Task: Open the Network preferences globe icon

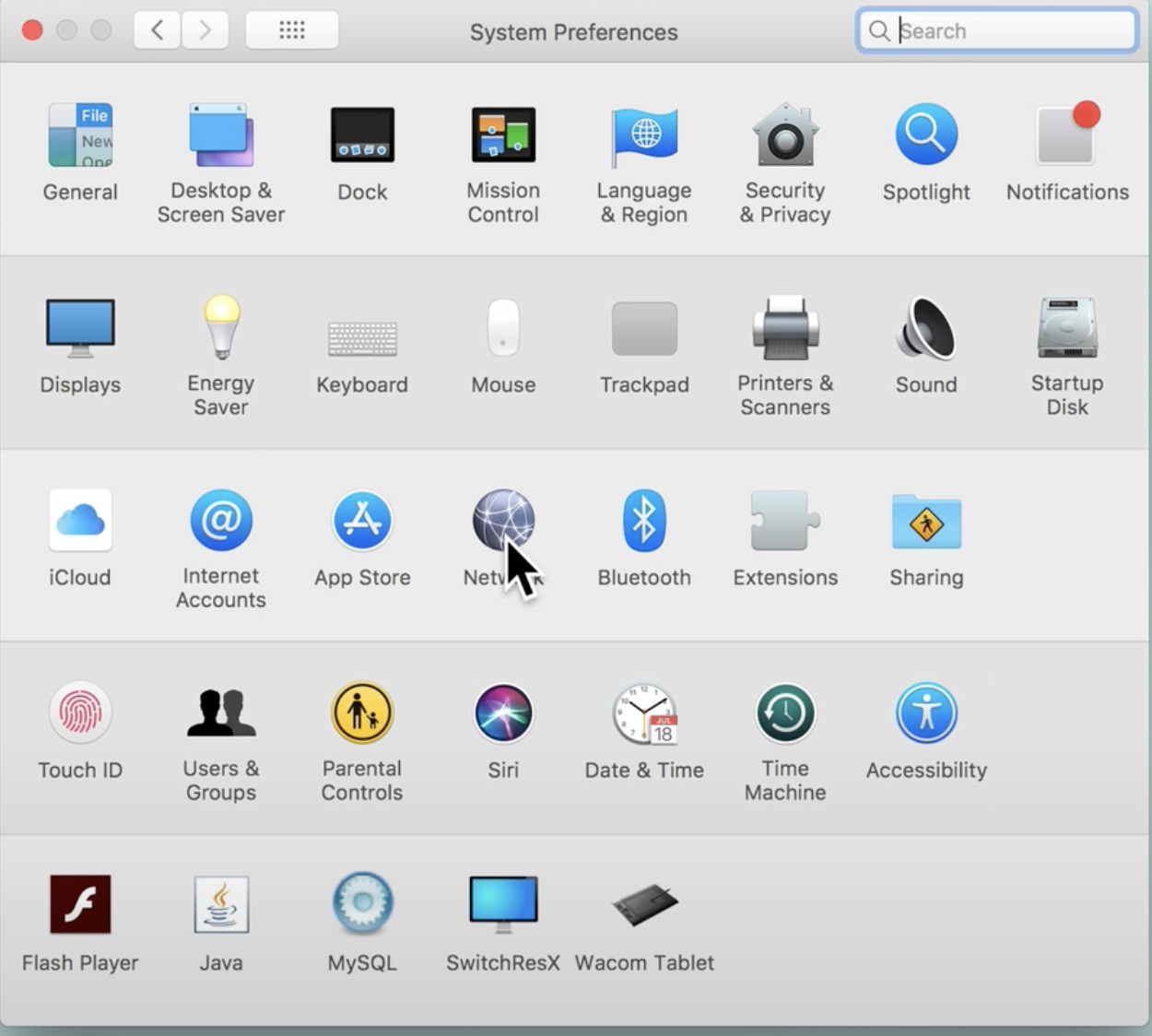Action: point(503,520)
